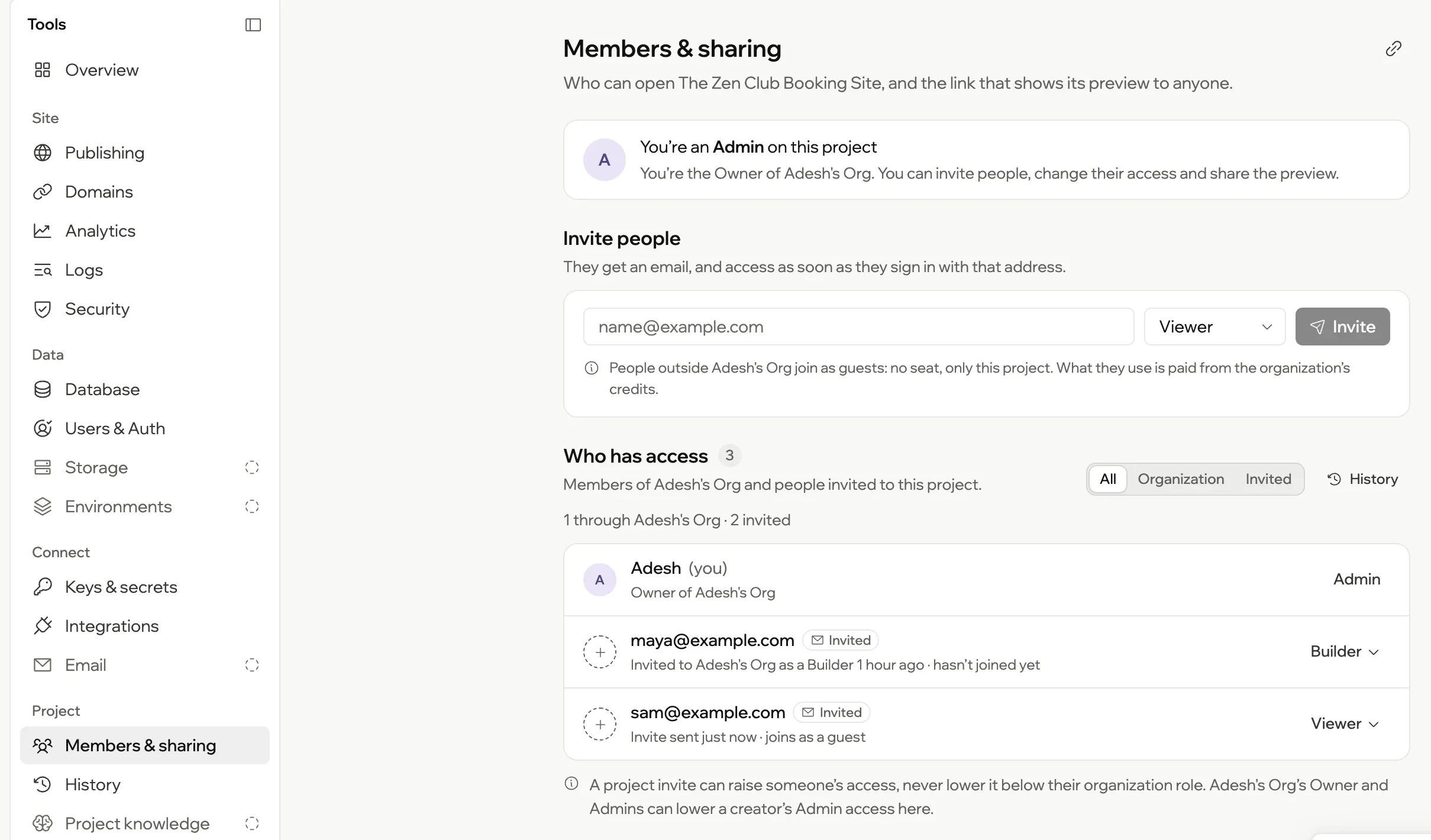Screen dimensions: 1431x840
Task: Click the dashed plus avatar for sam@example.com
Action: point(600,724)
